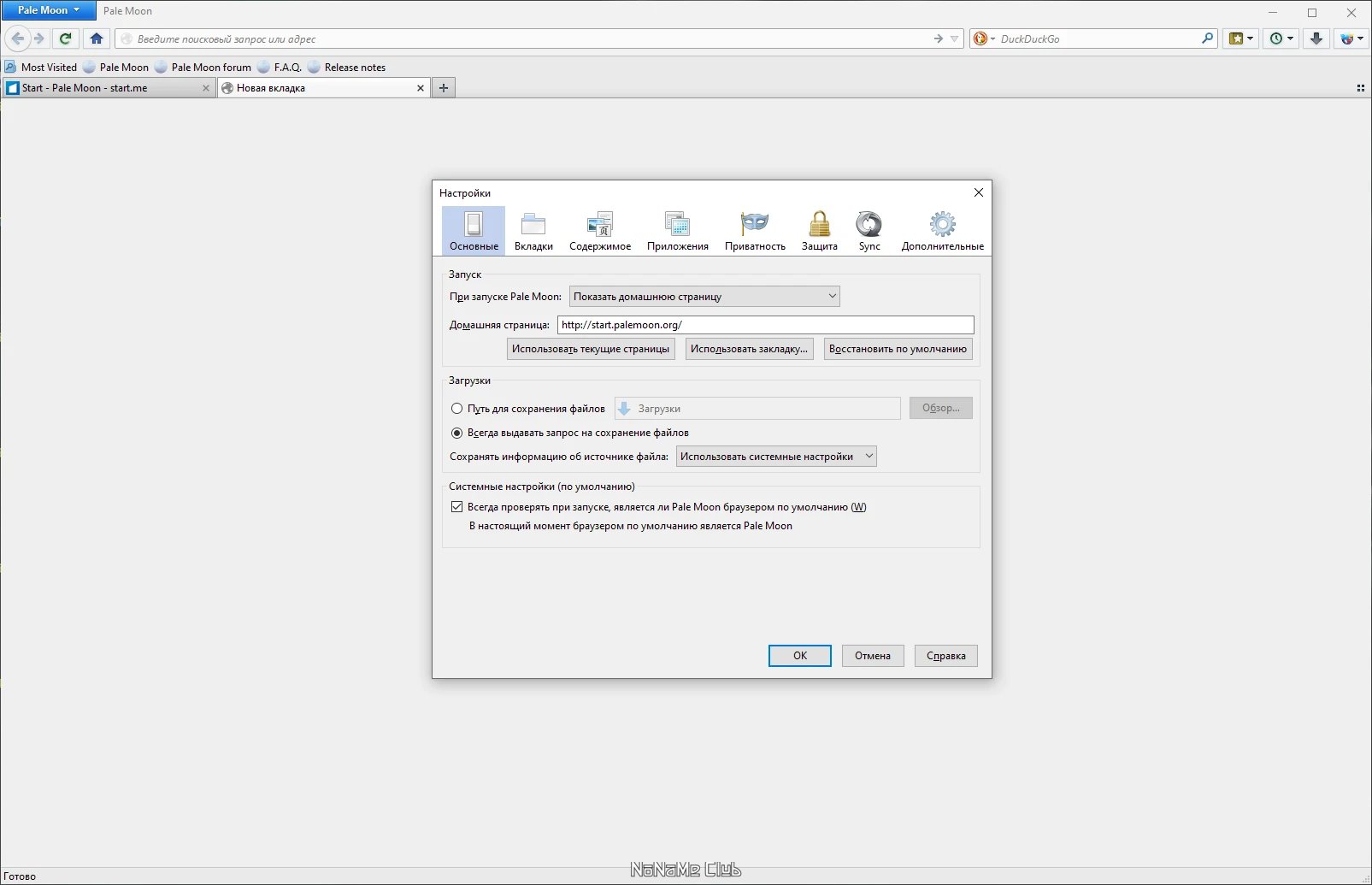Go to the Home page
The image size is (1372, 885).
coord(97,38)
